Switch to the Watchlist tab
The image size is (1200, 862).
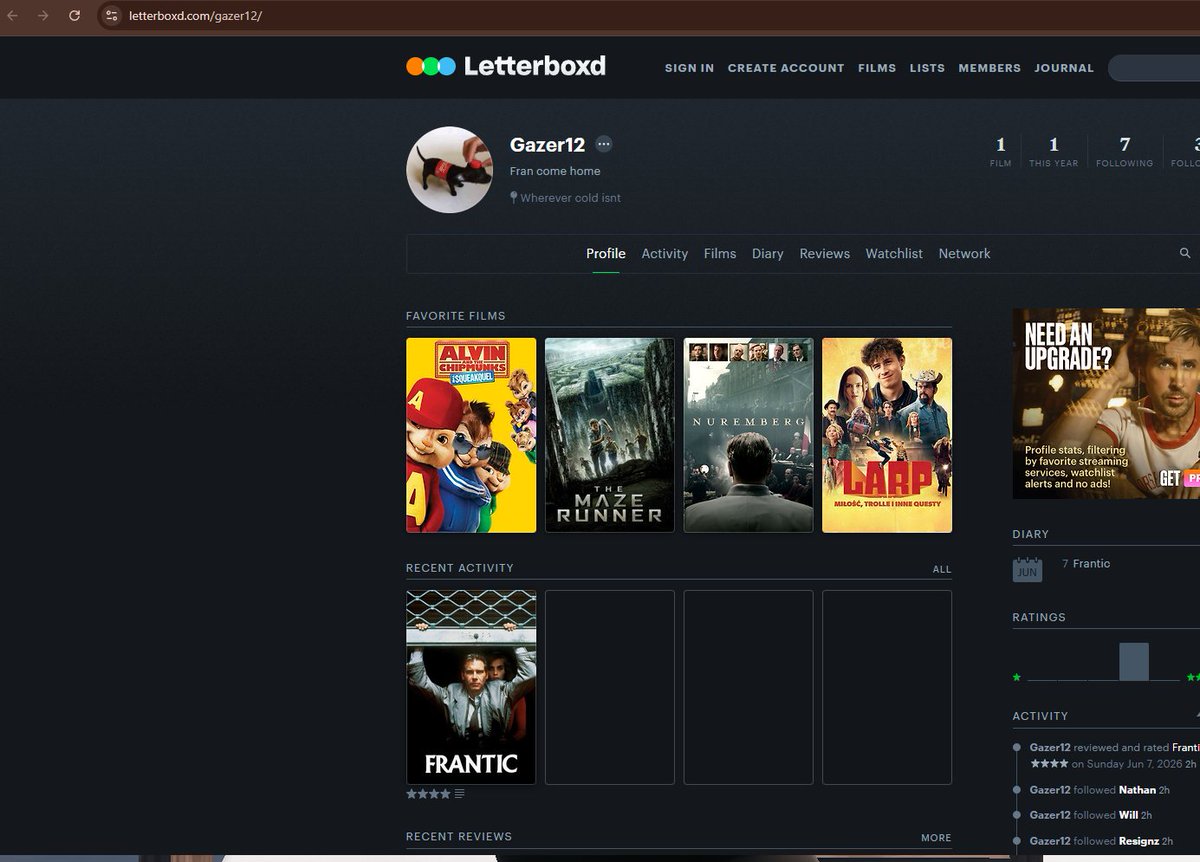(894, 254)
